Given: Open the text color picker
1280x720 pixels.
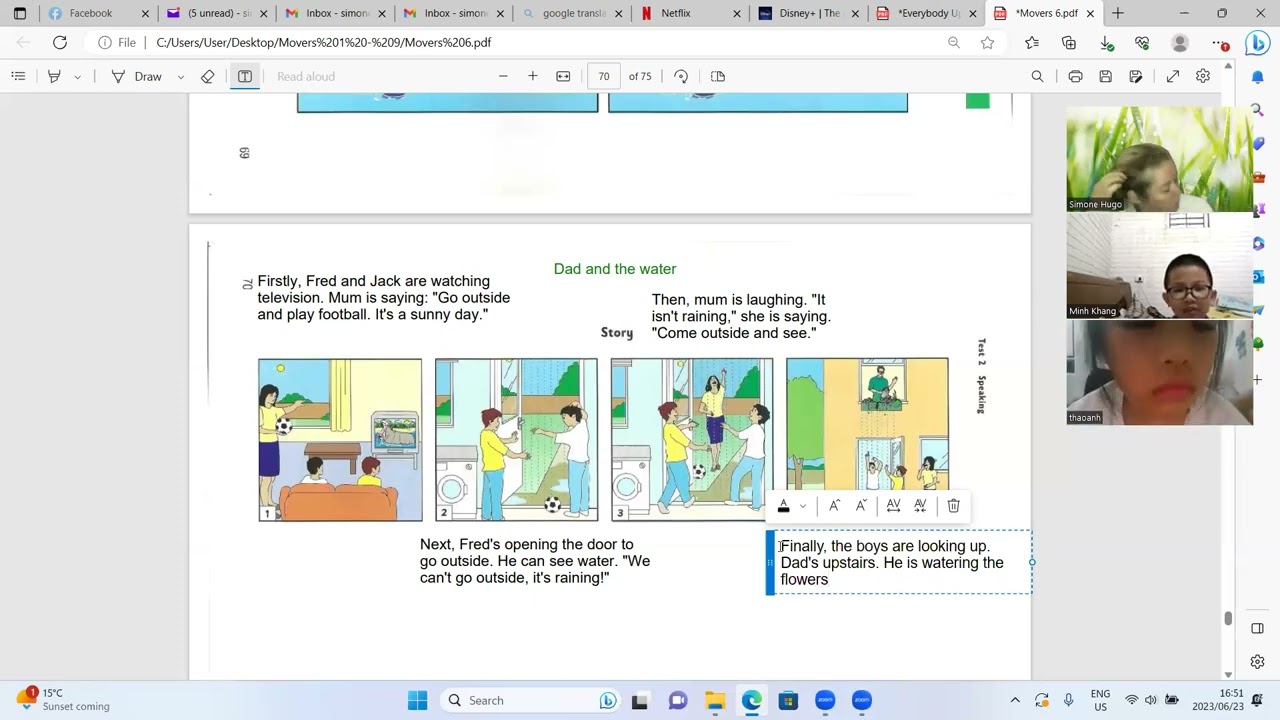Looking at the screenshot, I should (784, 506).
